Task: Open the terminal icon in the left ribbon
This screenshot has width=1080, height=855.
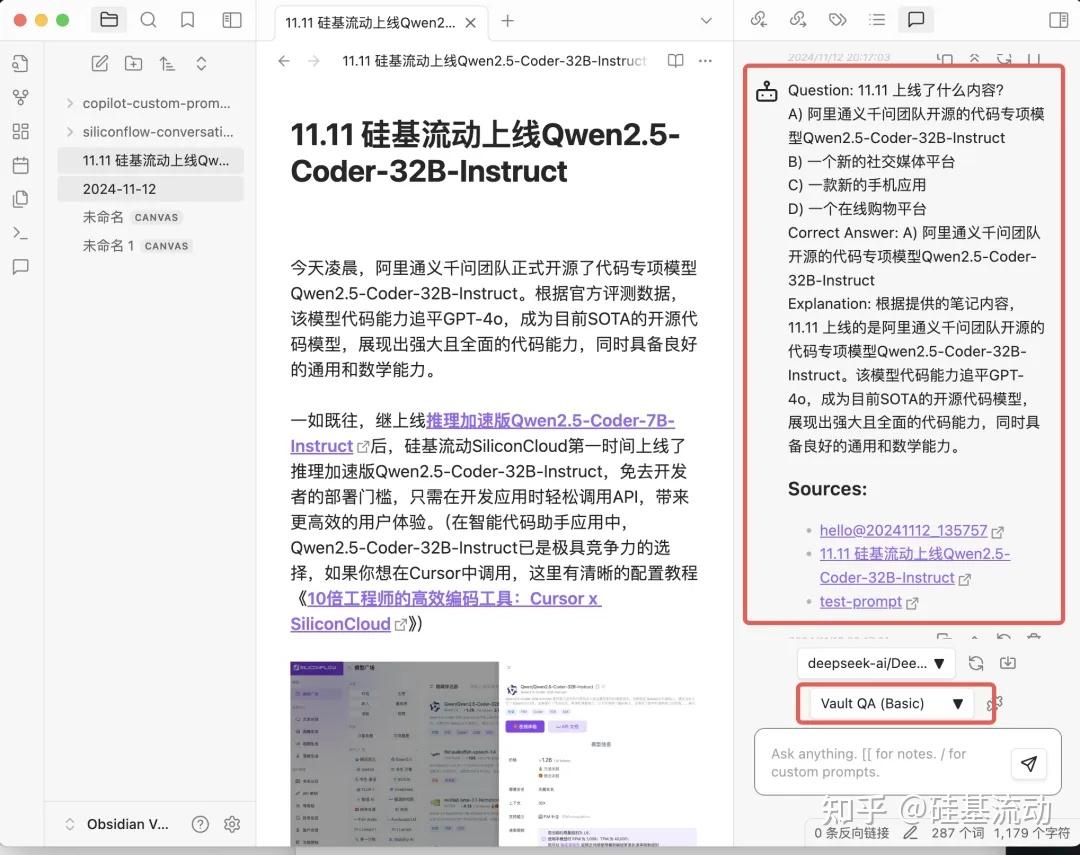Action: (x=21, y=233)
